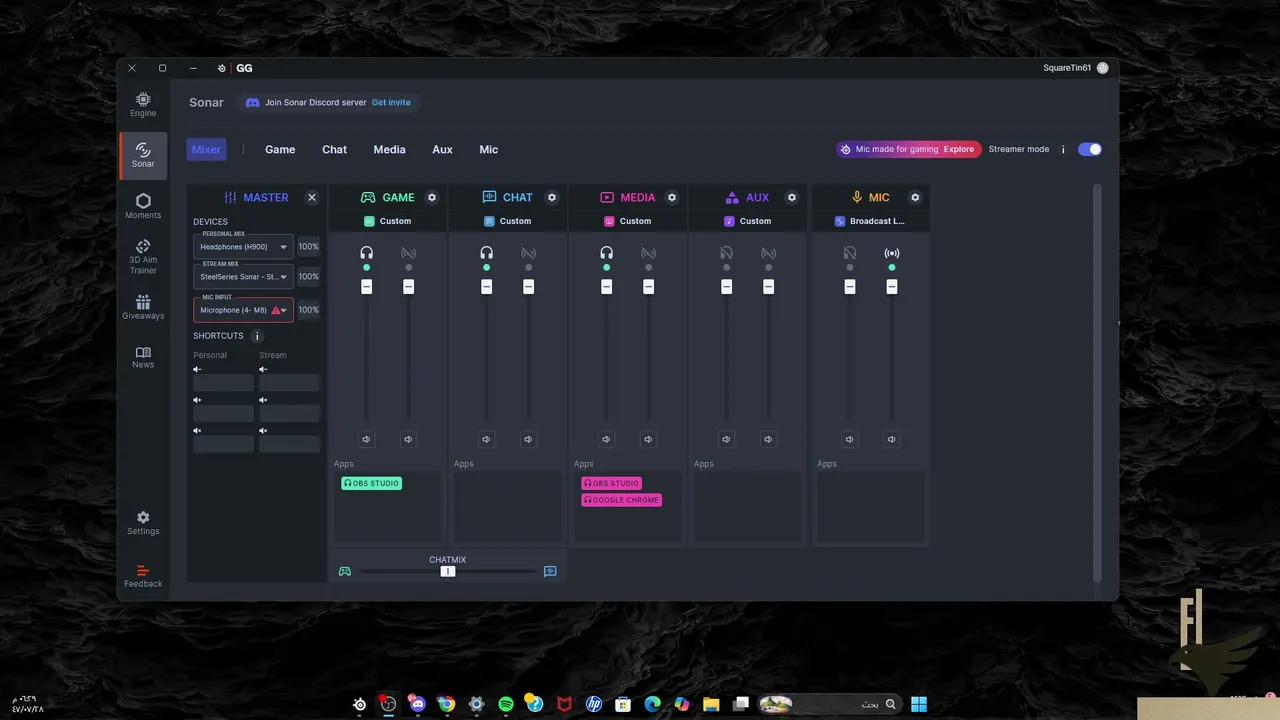This screenshot has height=720, width=1280.
Task: Open the Feedback page
Action: pos(143,576)
